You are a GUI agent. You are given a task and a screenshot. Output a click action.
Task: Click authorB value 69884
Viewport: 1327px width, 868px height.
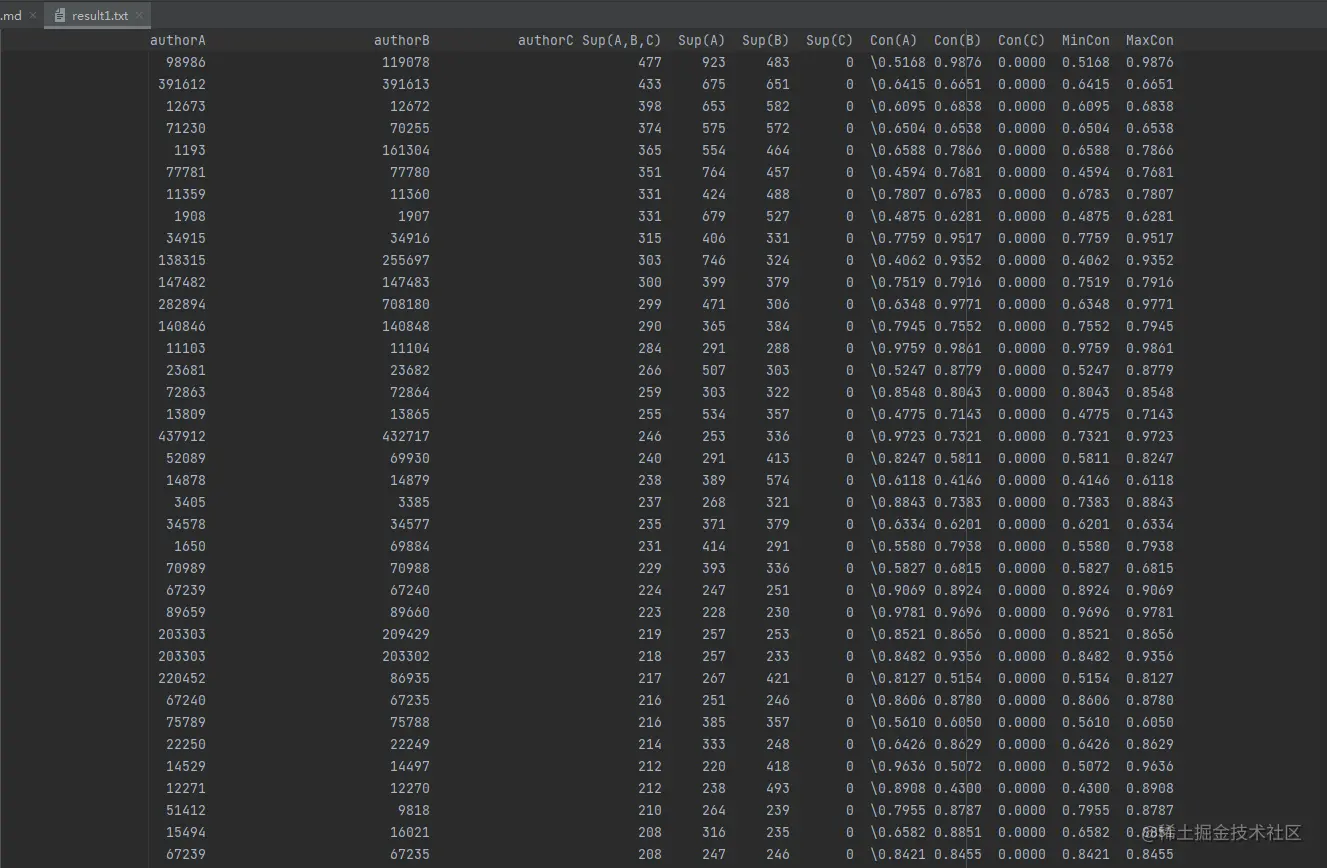pyautogui.click(x=410, y=546)
